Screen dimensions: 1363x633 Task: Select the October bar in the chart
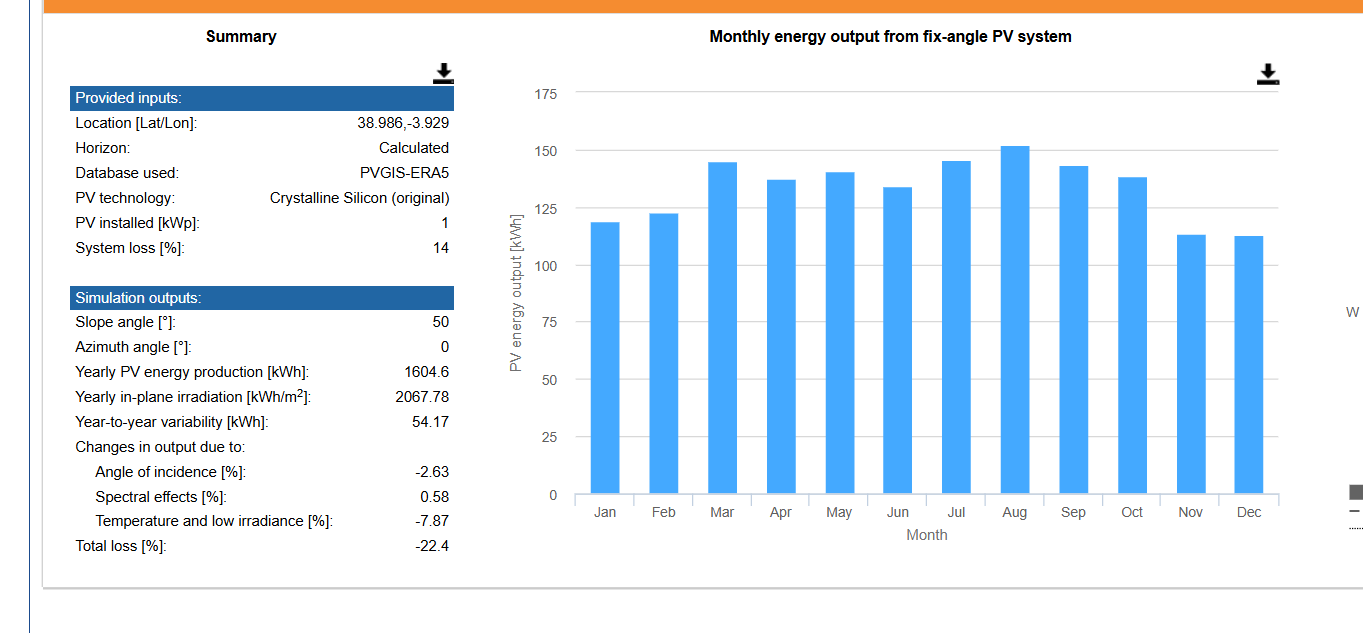(x=1132, y=335)
